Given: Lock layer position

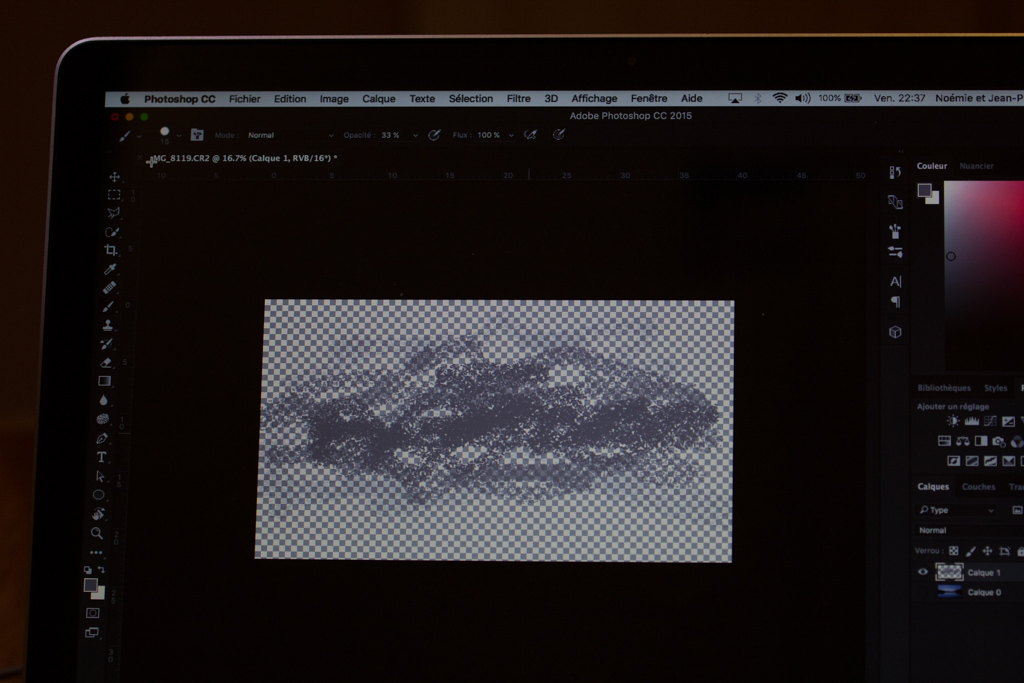Looking at the screenshot, I should 987,551.
